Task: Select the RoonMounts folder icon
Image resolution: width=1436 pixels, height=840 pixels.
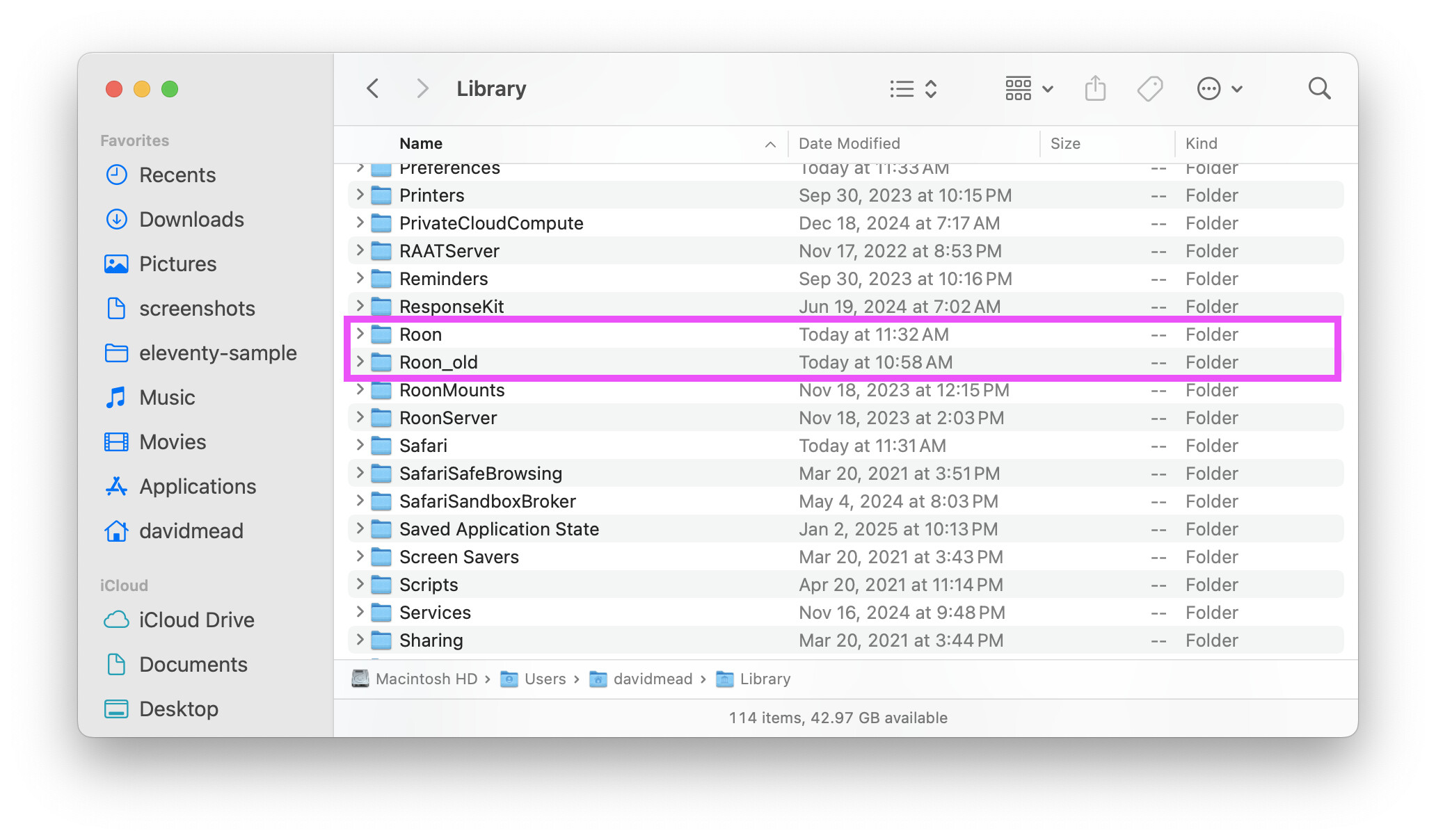Action: pos(381,390)
